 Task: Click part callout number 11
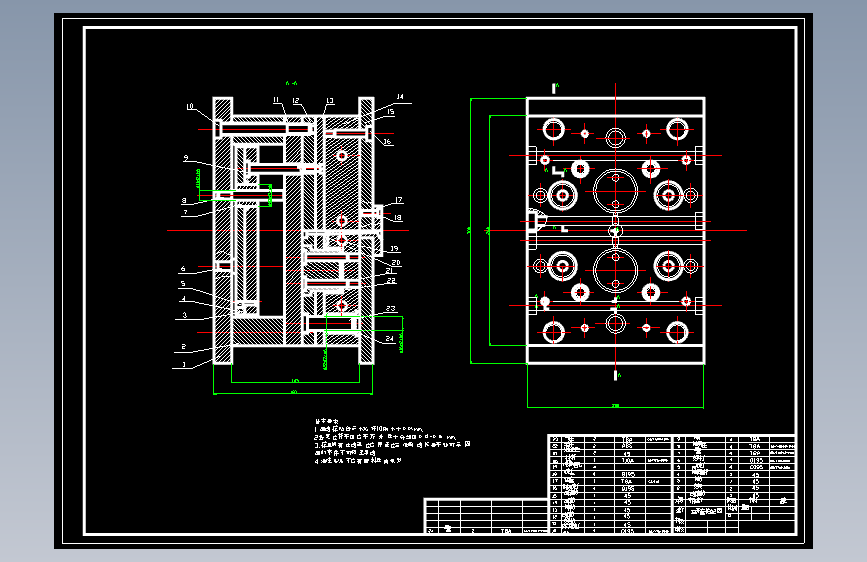pos(276,100)
